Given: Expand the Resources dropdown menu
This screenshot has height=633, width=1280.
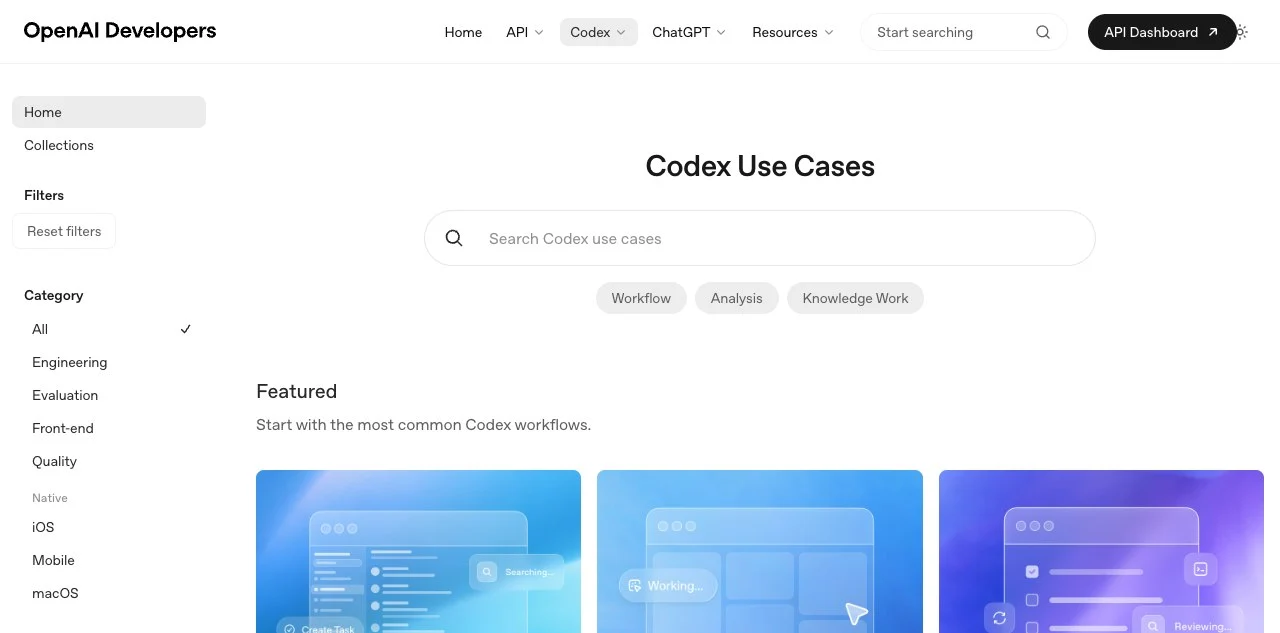Looking at the screenshot, I should [792, 32].
